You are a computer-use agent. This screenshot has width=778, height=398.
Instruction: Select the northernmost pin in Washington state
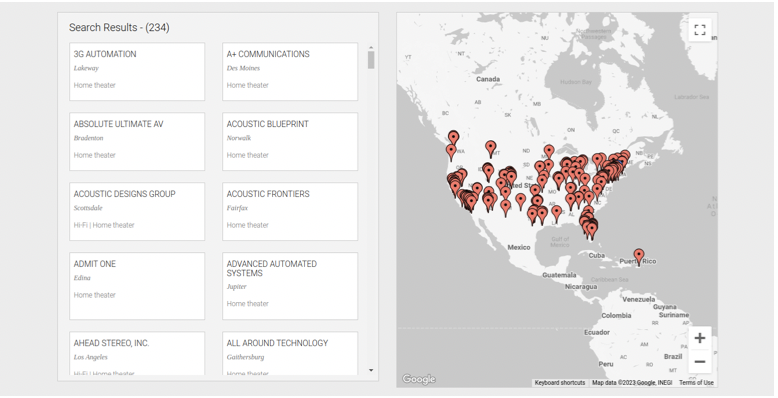(453, 138)
